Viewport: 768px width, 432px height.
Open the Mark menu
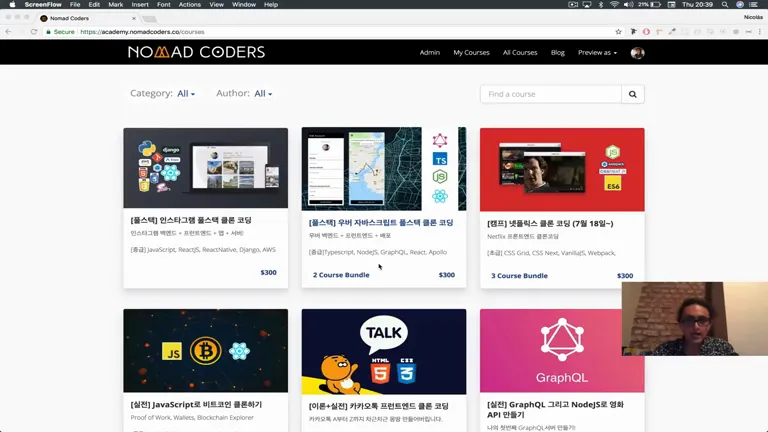click(x=116, y=4)
